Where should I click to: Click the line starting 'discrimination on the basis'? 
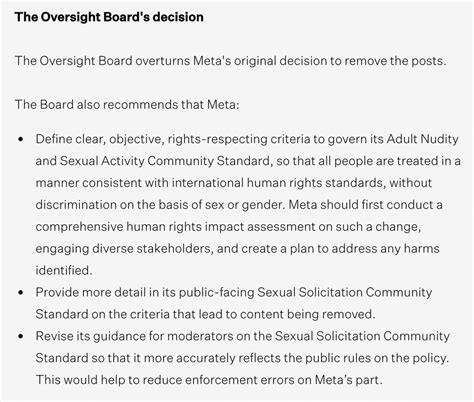click(239, 205)
